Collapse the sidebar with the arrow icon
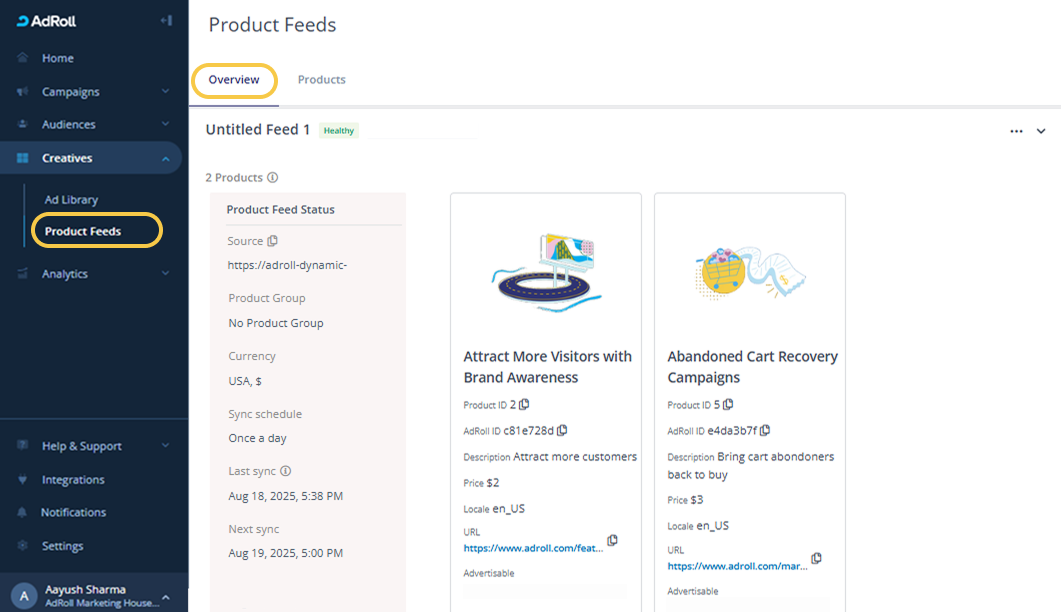Viewport: 1061px width, 612px height. [x=166, y=20]
